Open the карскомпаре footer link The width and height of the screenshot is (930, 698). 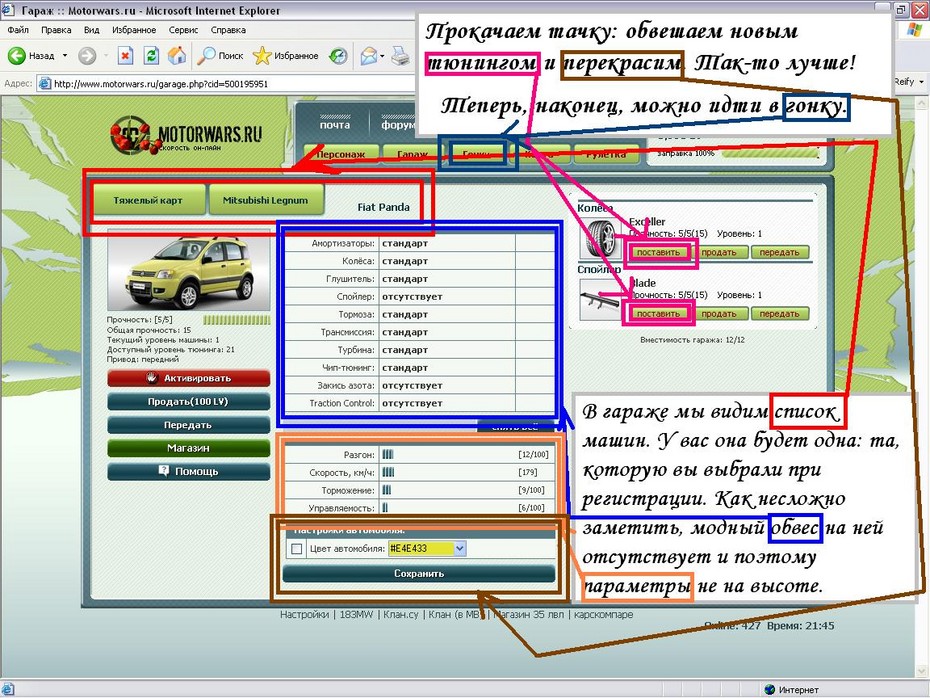point(603,614)
